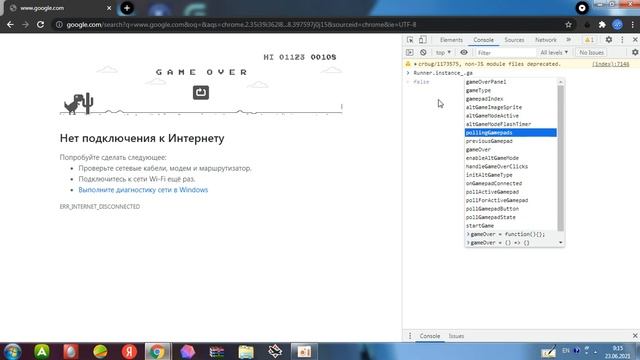Open the top context dropdown

coord(443,52)
